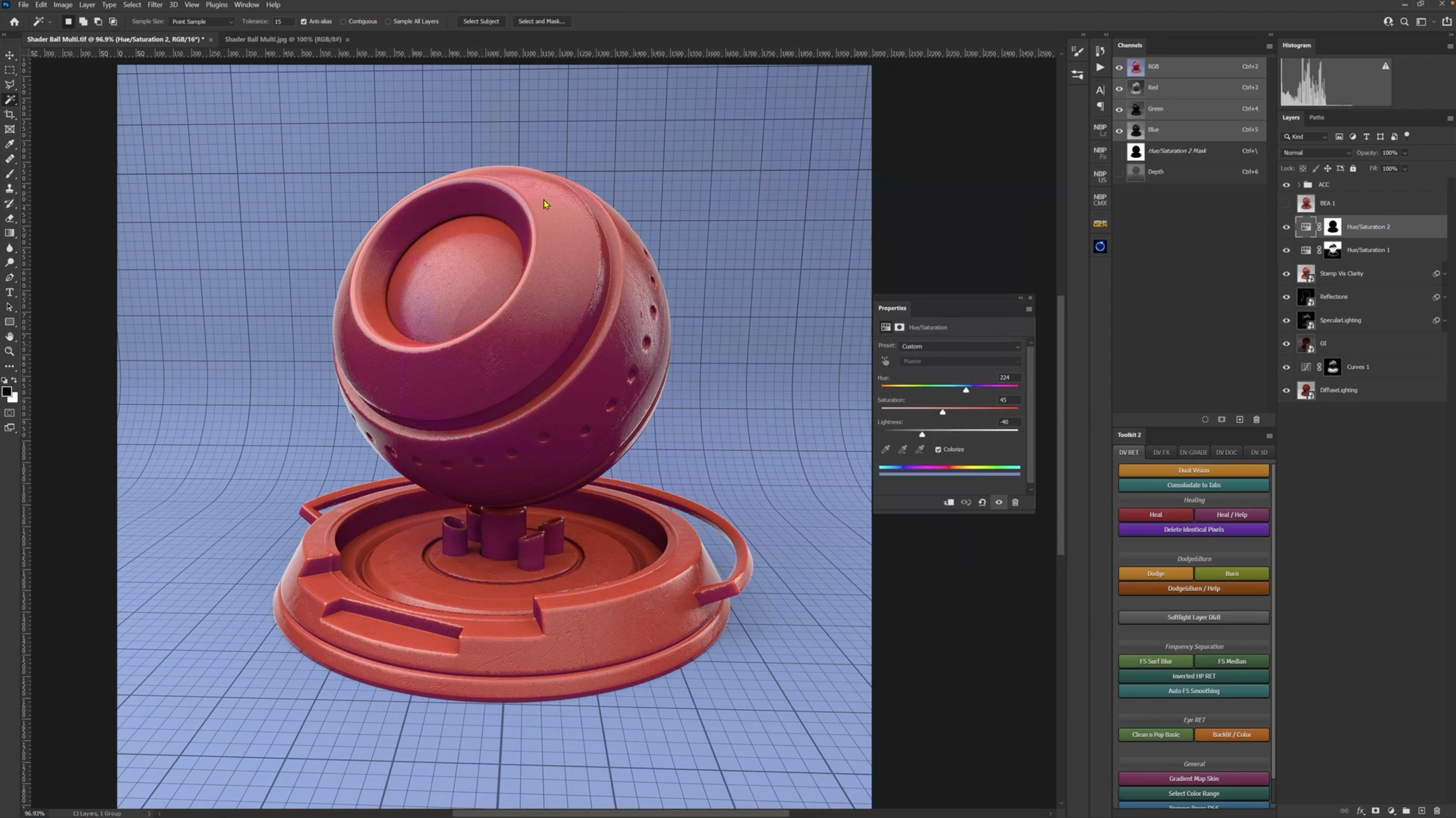Reset adjustment defaults icon in Properties
The width and height of the screenshot is (1456, 818).
point(982,502)
